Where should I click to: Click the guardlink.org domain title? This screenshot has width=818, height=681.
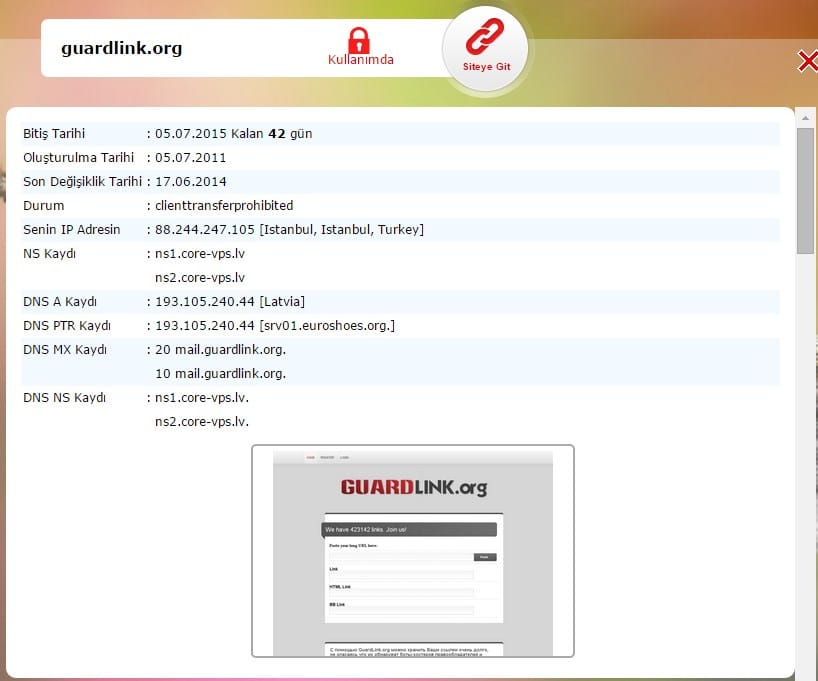(x=121, y=48)
